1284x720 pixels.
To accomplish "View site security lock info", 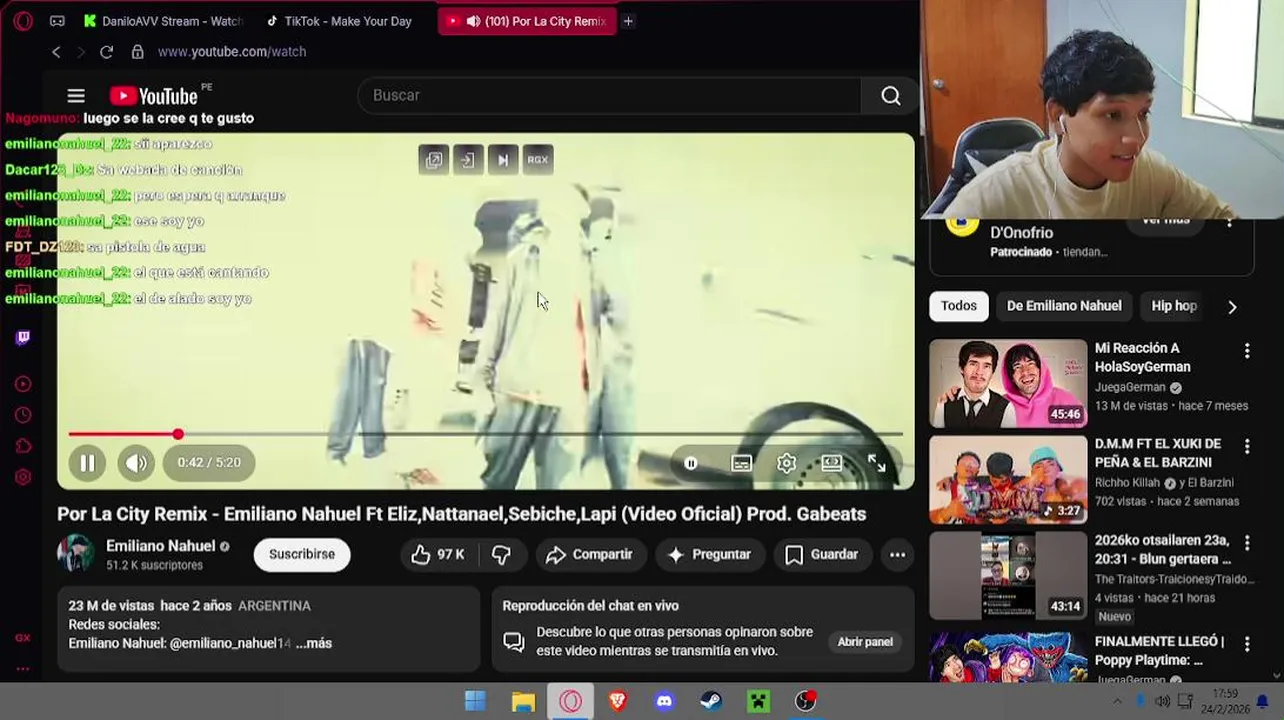I will (x=137, y=52).
